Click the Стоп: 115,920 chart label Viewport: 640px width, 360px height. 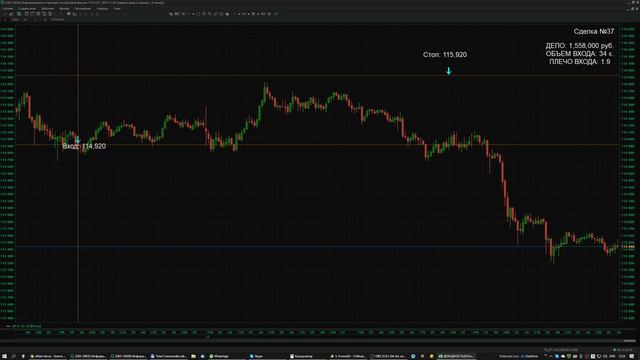click(x=445, y=55)
